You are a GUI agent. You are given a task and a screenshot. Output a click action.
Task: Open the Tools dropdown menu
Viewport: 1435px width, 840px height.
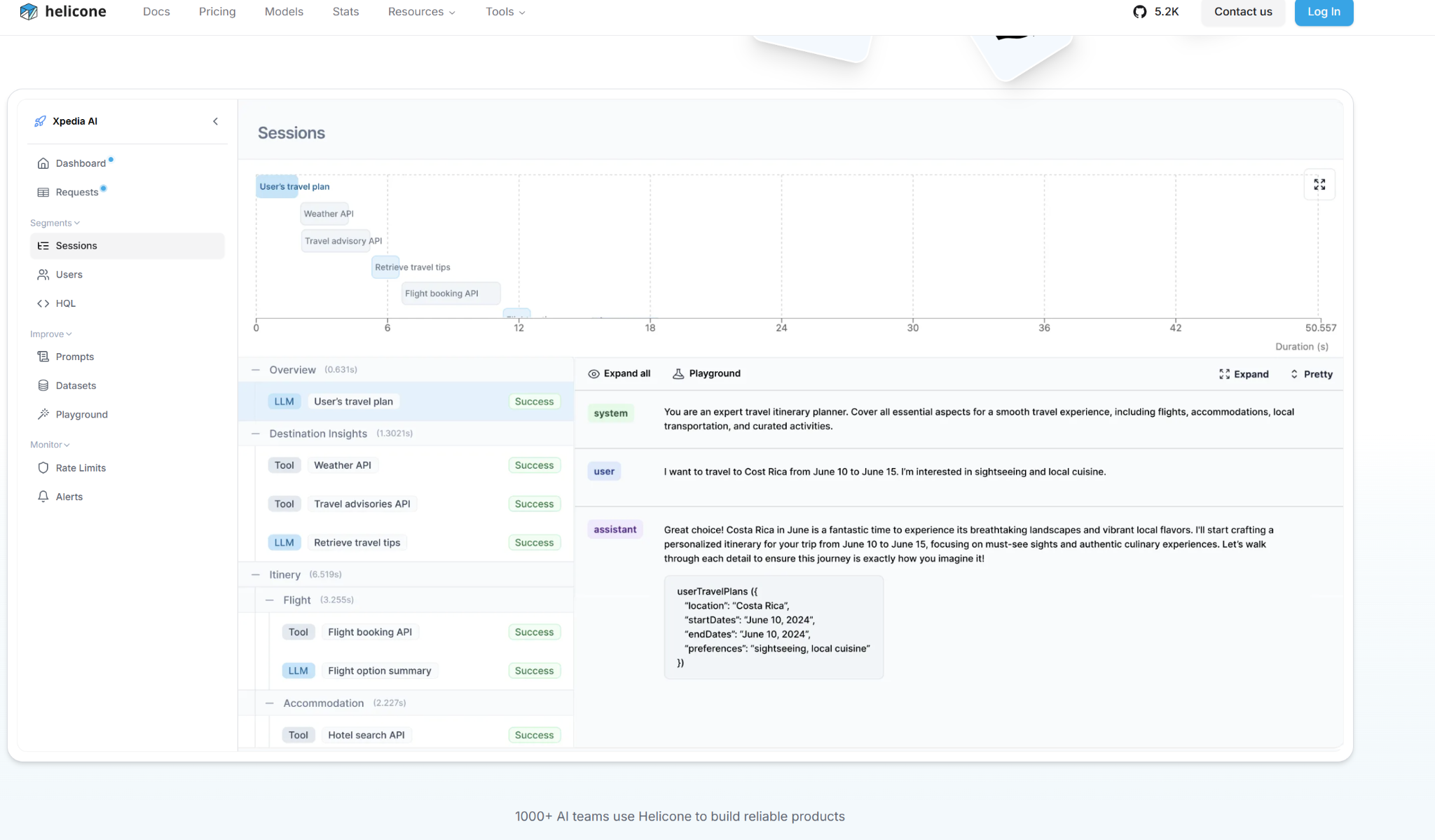(505, 12)
